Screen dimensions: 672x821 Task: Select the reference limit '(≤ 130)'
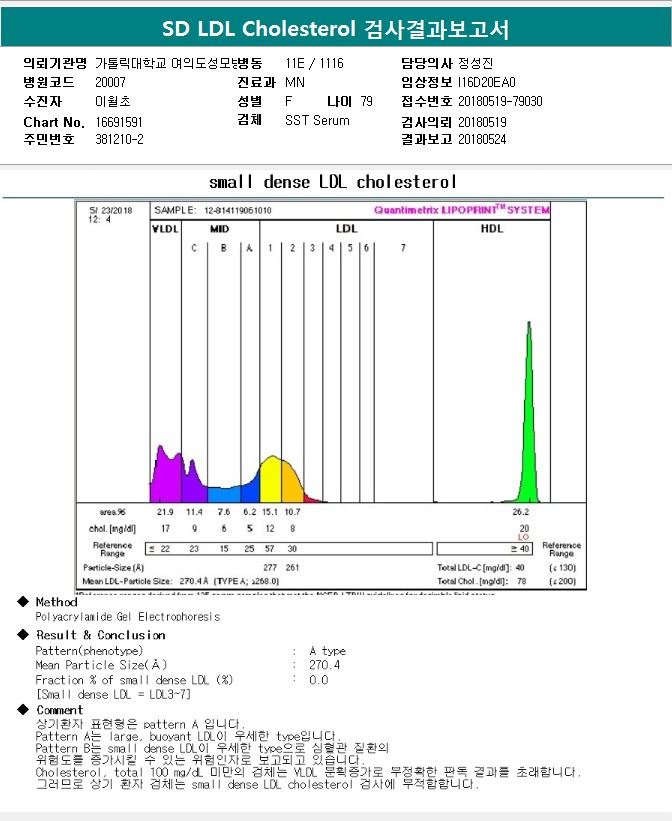[x=563, y=568]
